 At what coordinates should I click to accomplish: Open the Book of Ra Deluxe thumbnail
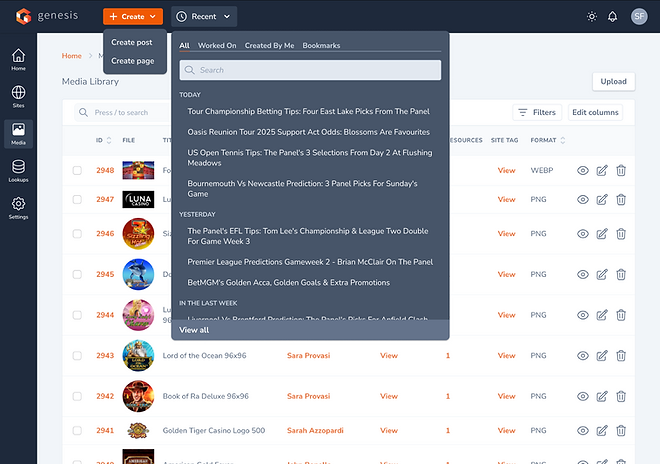pos(138,396)
